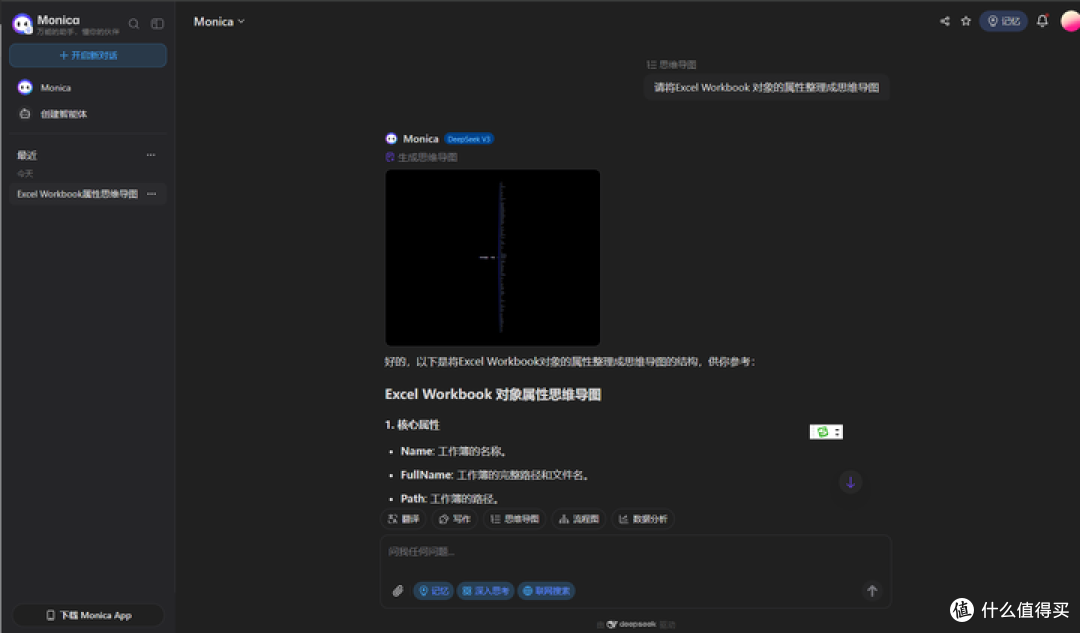The image size is (1080, 633).
Task: Jump to bottom with the down arrow button
Action: (x=851, y=482)
